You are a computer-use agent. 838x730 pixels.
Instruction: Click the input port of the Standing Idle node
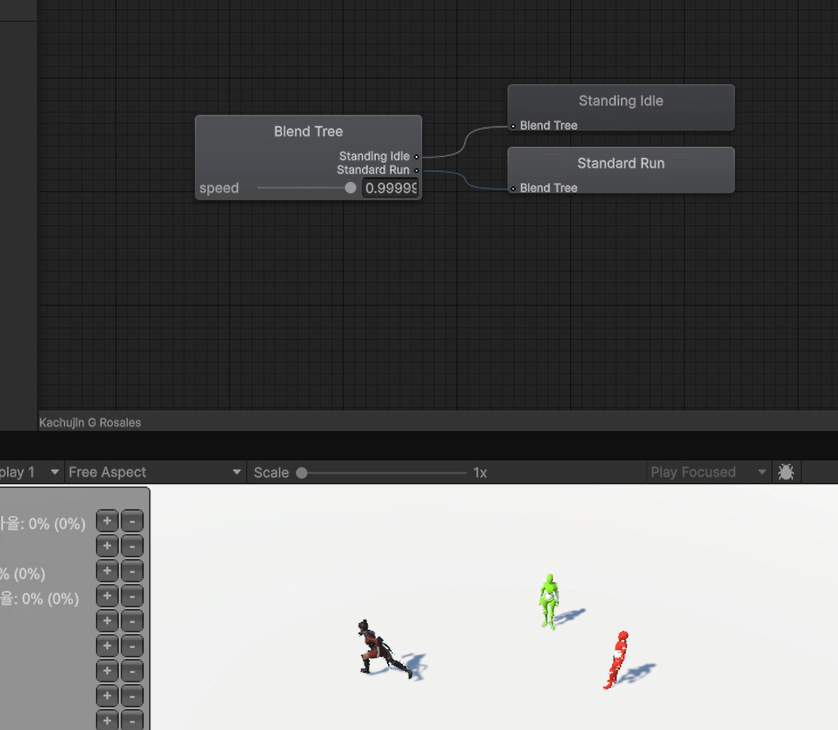pos(513,126)
